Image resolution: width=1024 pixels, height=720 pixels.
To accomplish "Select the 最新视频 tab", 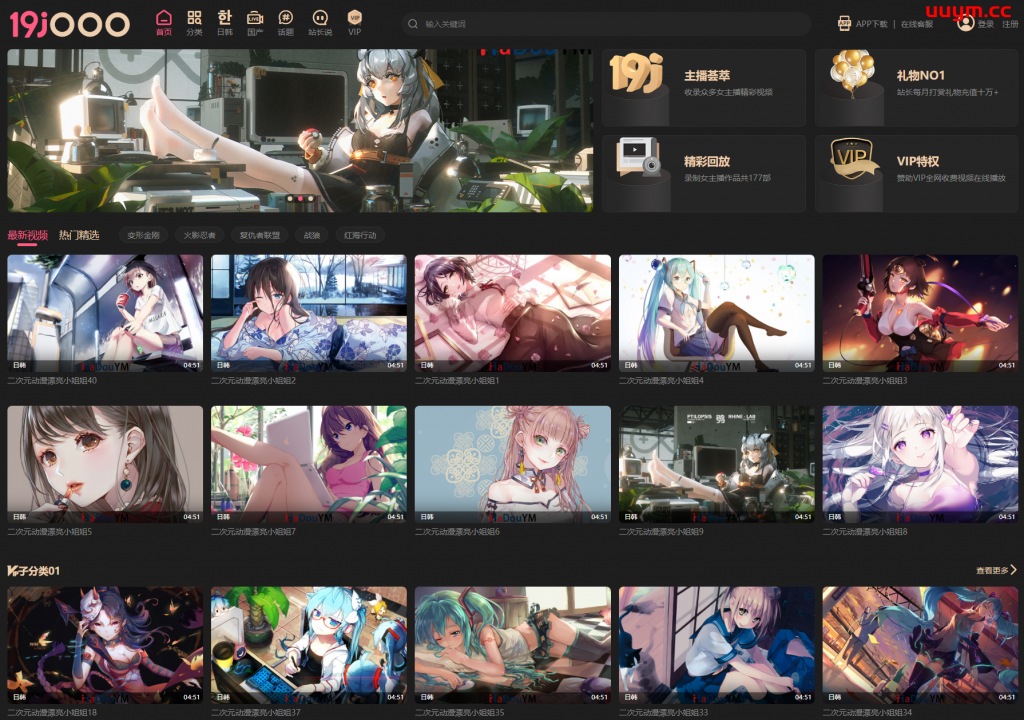I will (27, 235).
